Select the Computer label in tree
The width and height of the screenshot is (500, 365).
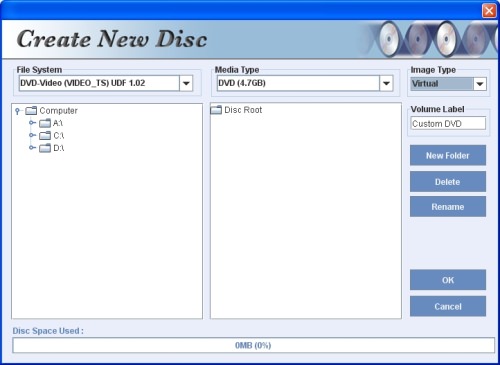click(x=58, y=111)
